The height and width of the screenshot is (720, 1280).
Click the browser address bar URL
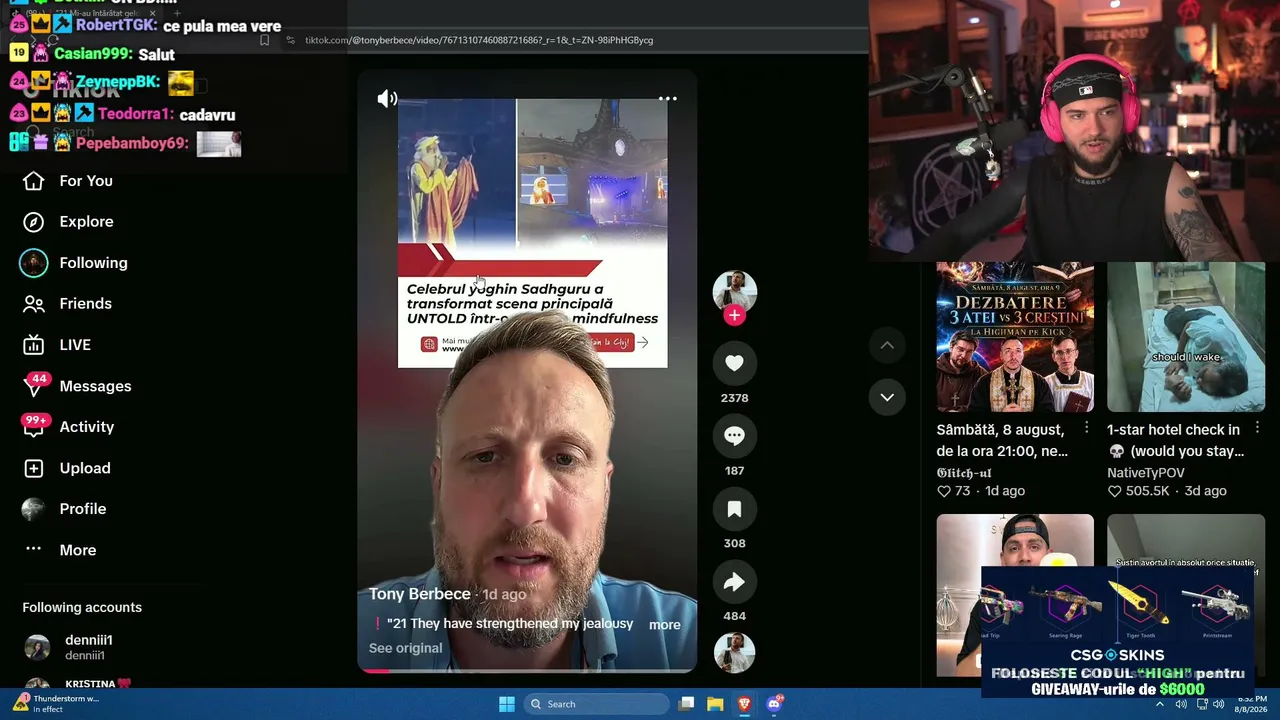pyautogui.click(x=479, y=40)
